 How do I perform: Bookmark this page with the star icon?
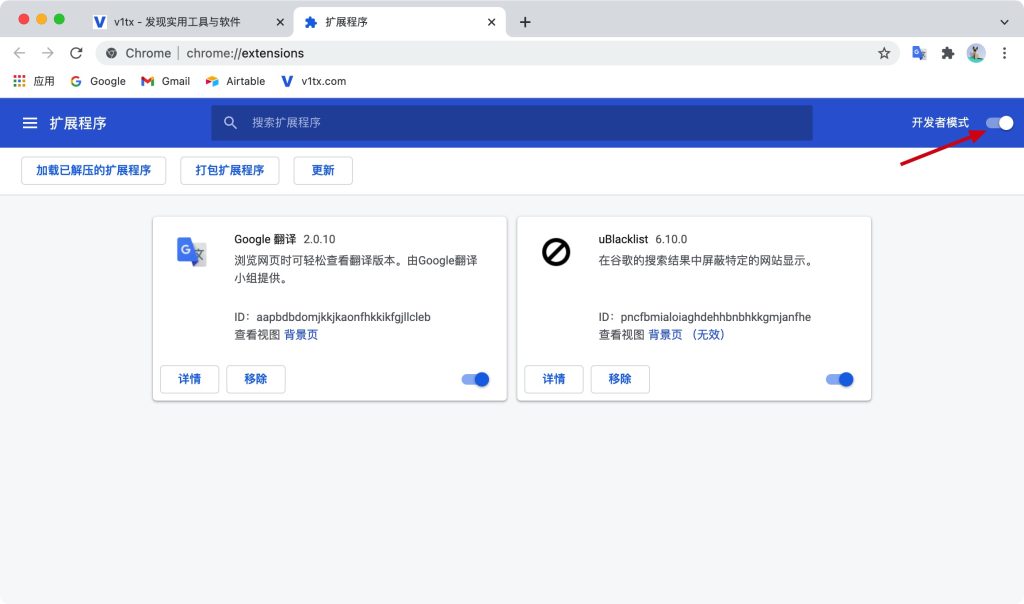click(884, 54)
